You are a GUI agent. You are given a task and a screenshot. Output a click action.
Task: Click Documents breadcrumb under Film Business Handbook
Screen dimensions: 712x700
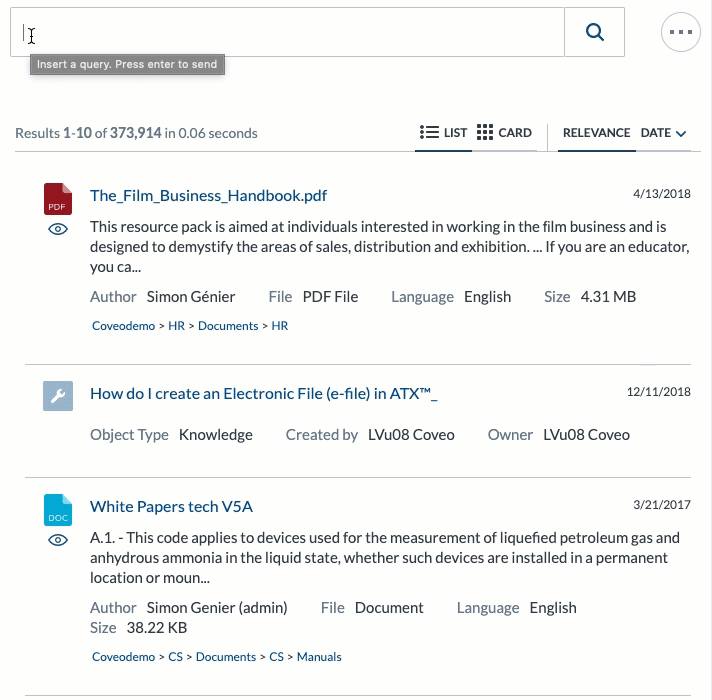(x=228, y=326)
